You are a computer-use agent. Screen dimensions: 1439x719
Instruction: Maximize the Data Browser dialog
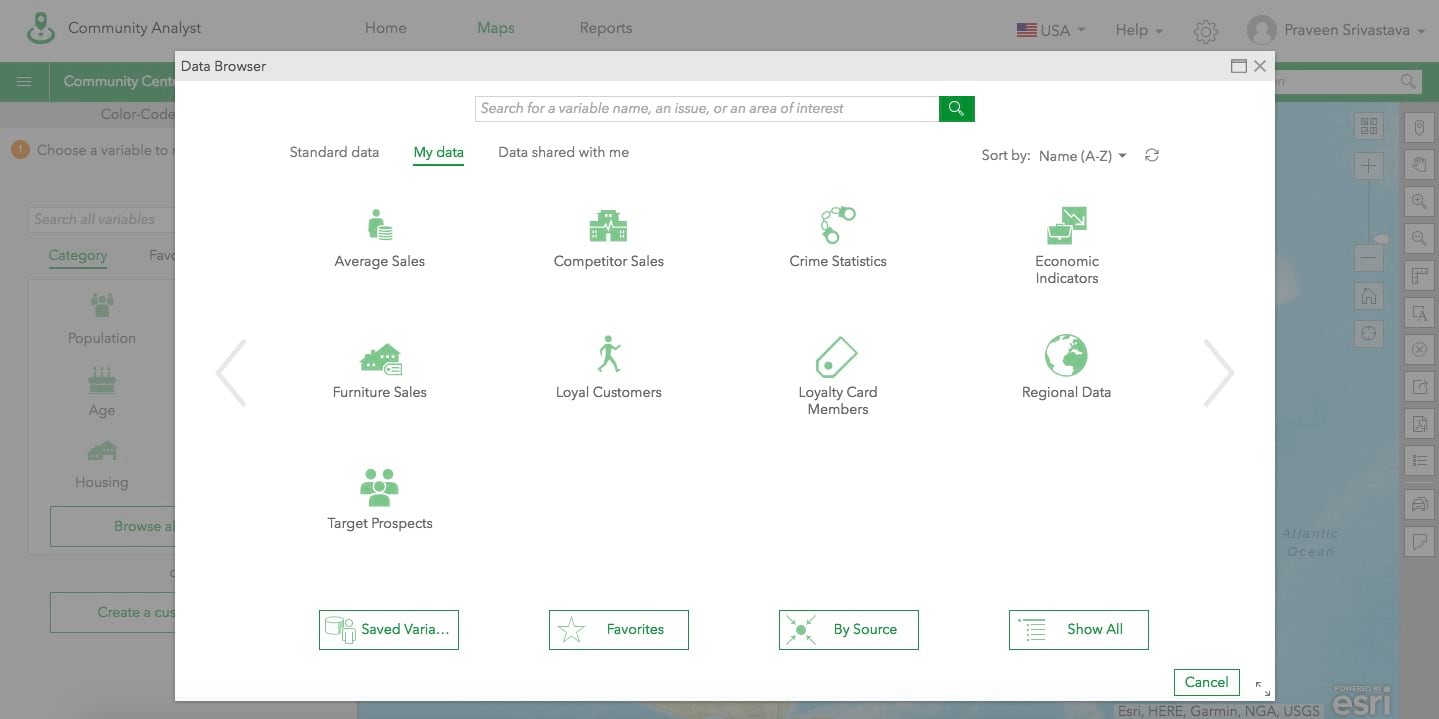1239,66
